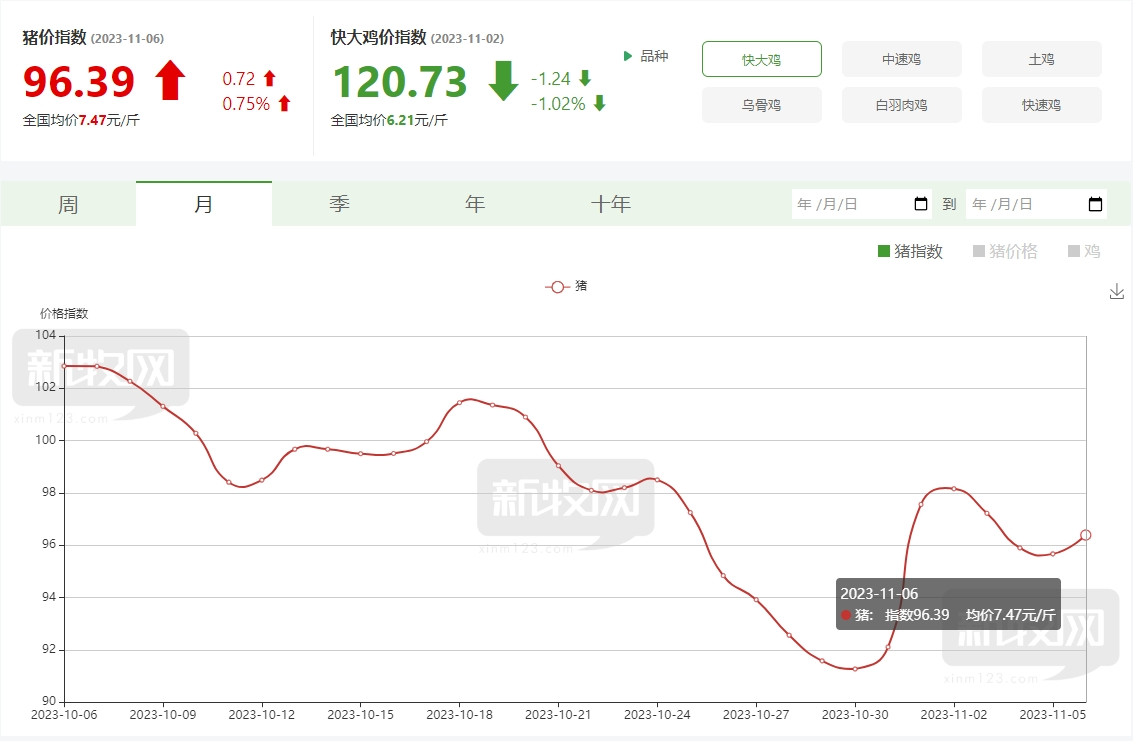Select the 土鸡 variety button
The height and width of the screenshot is (741, 1133).
(x=1041, y=59)
